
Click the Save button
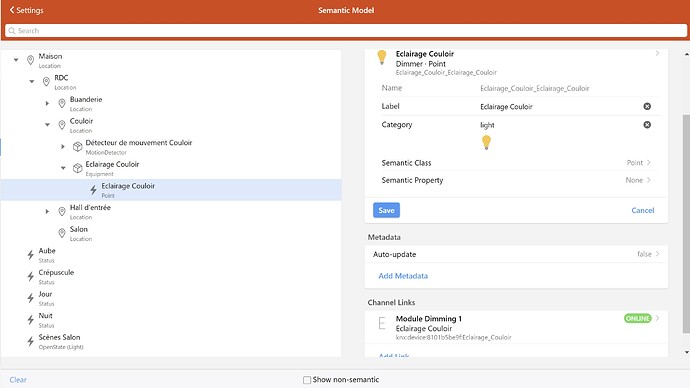386,210
